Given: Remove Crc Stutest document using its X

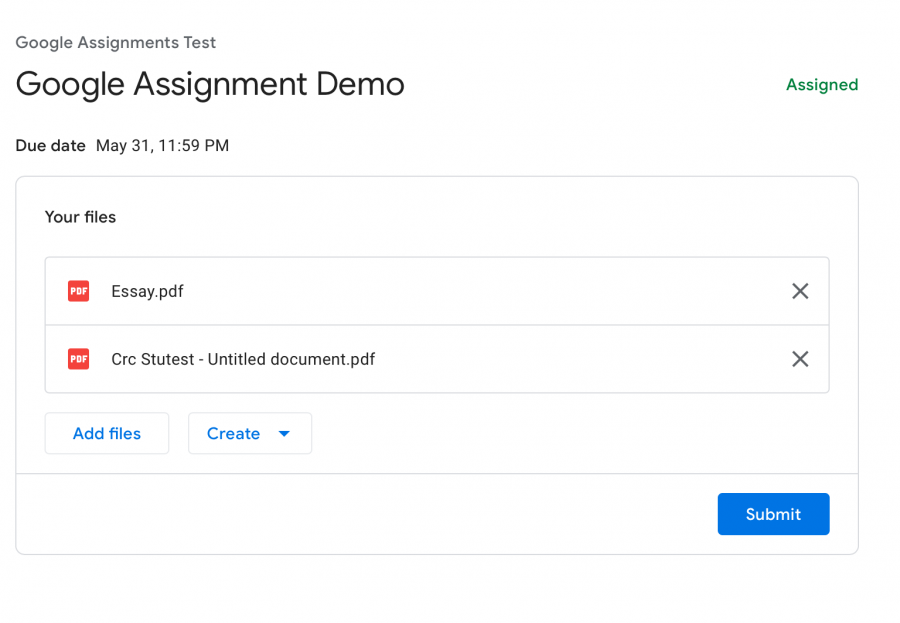Looking at the screenshot, I should click(x=800, y=359).
